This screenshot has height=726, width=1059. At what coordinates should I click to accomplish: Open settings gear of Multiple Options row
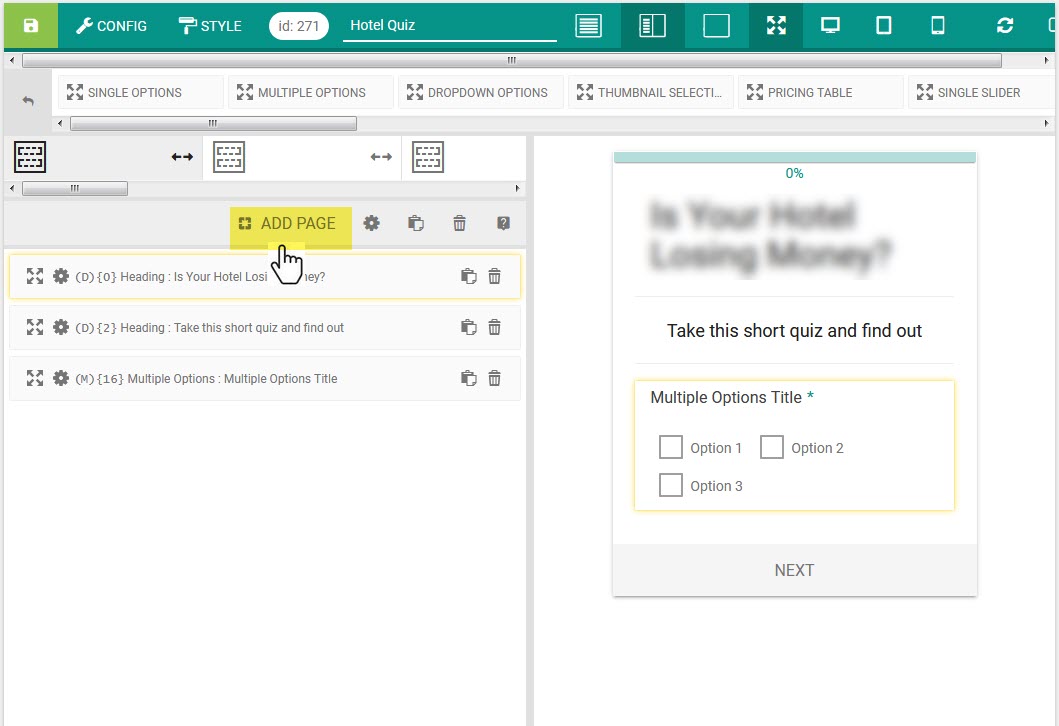pyautogui.click(x=61, y=378)
